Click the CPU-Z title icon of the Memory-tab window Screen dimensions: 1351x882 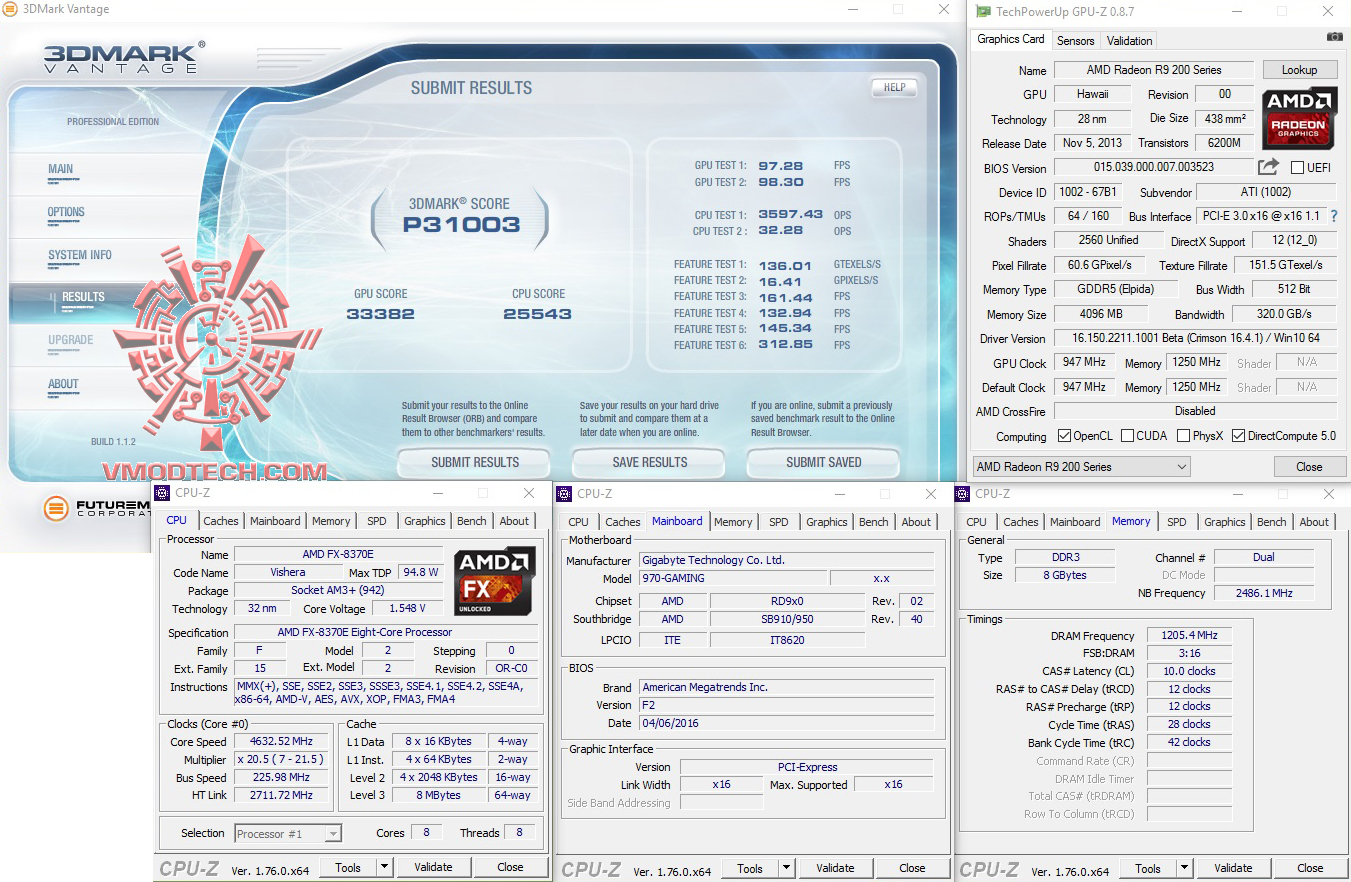tap(962, 493)
